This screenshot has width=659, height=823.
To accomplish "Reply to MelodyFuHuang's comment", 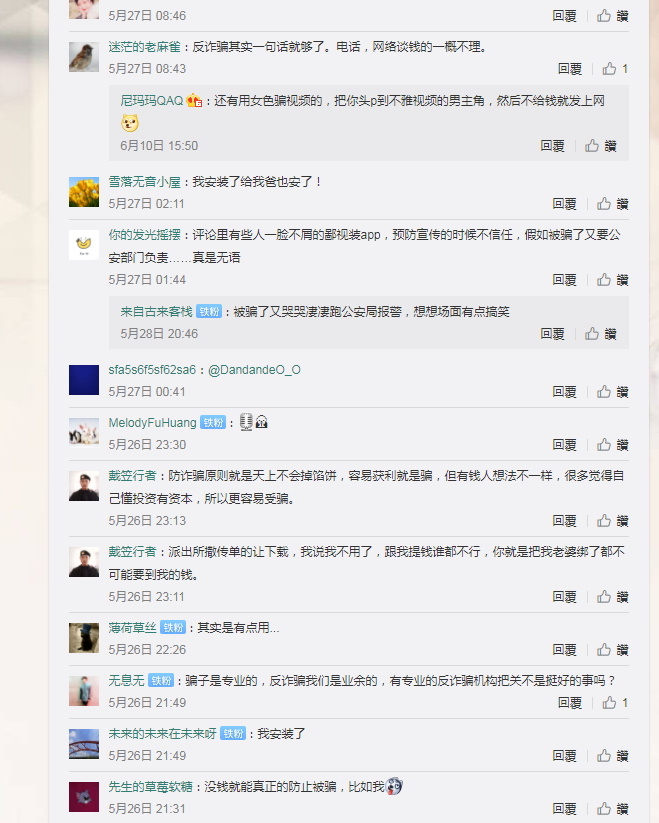I will (565, 445).
